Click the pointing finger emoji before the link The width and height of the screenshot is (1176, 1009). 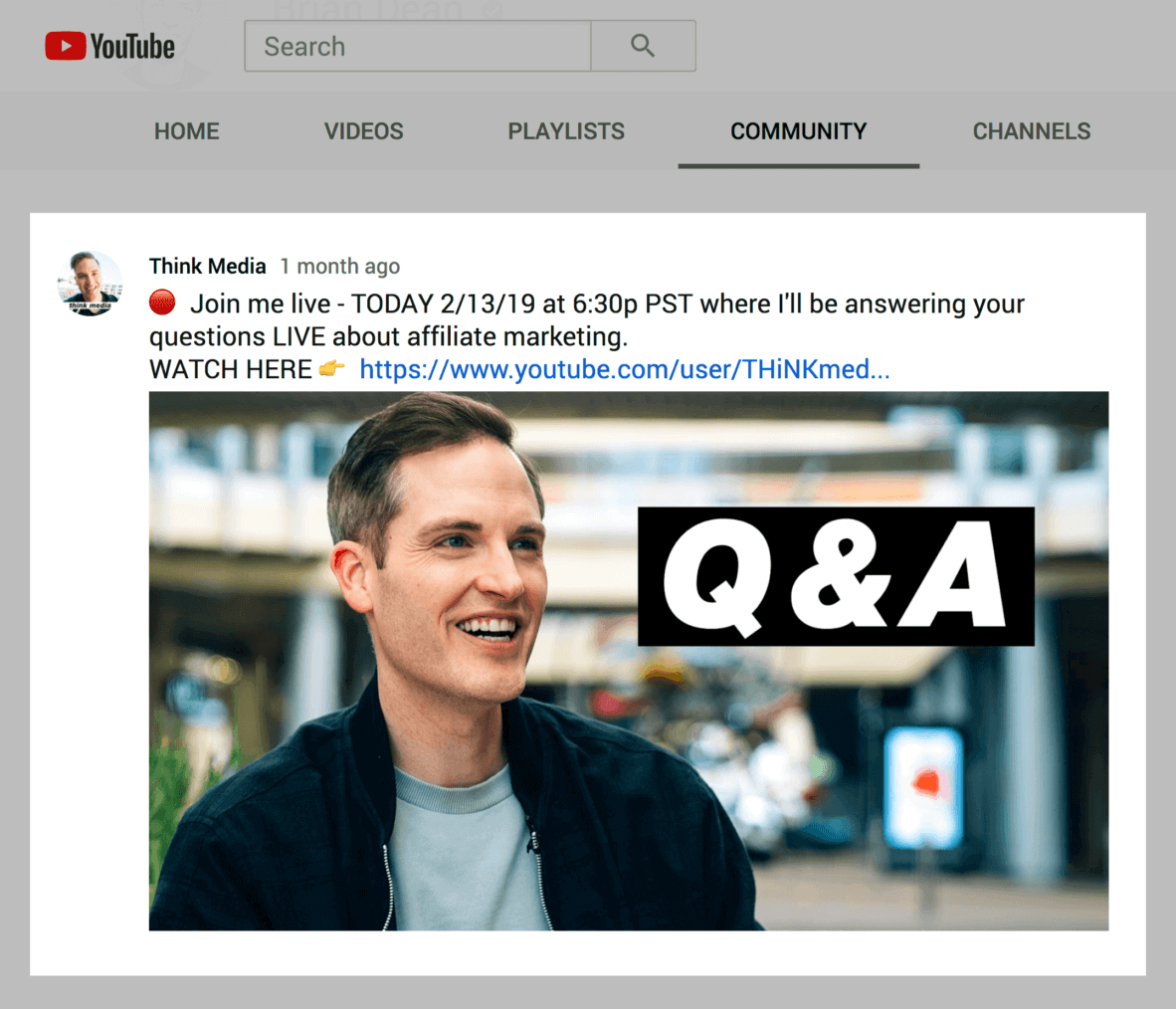(329, 368)
